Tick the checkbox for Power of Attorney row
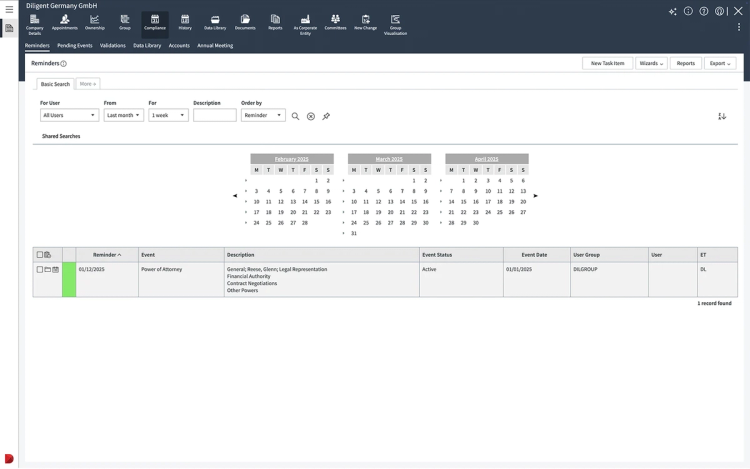 tap(40, 270)
